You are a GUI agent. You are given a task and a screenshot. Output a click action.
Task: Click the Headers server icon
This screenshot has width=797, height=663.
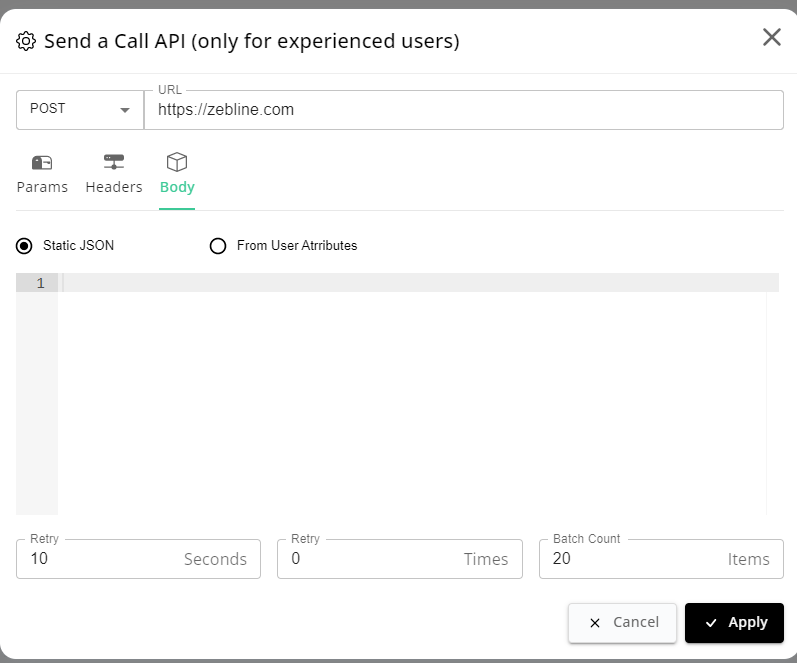click(x=114, y=162)
